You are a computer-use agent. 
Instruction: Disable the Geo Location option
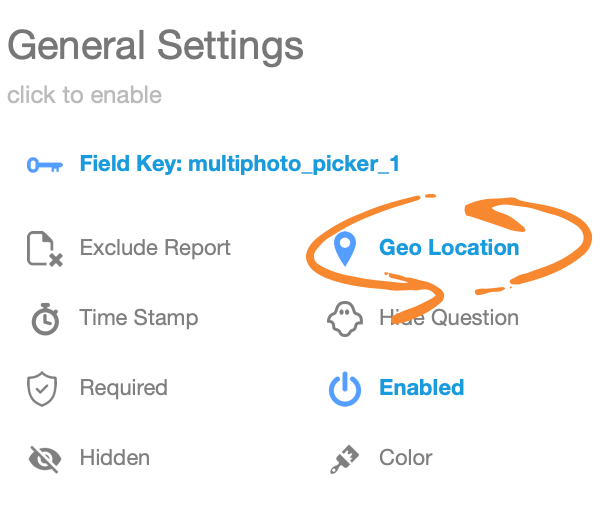tap(449, 248)
